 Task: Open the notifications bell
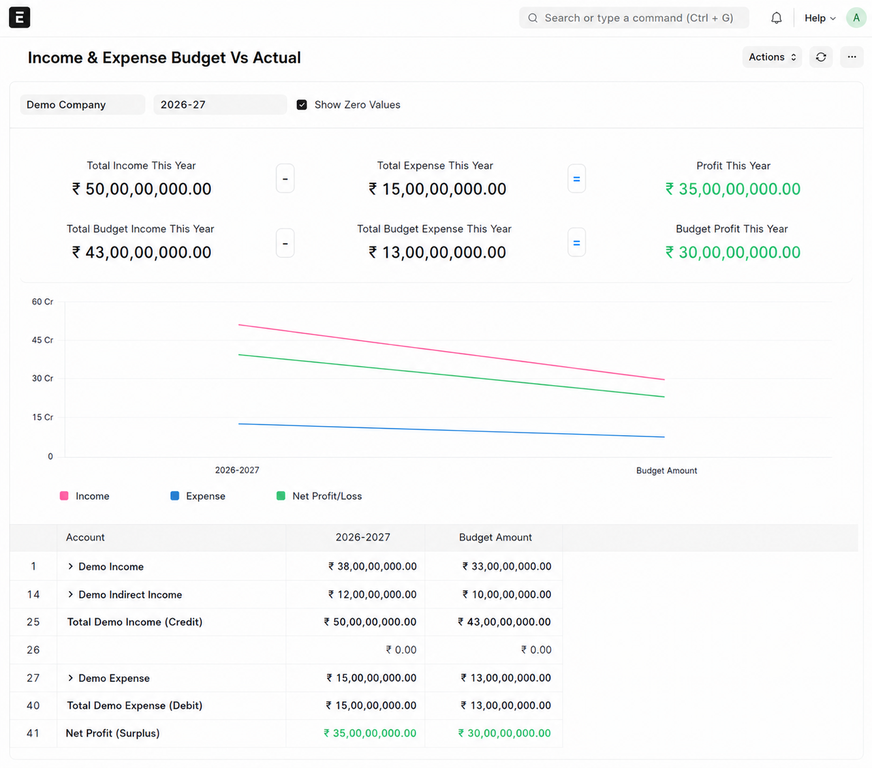pos(776,18)
